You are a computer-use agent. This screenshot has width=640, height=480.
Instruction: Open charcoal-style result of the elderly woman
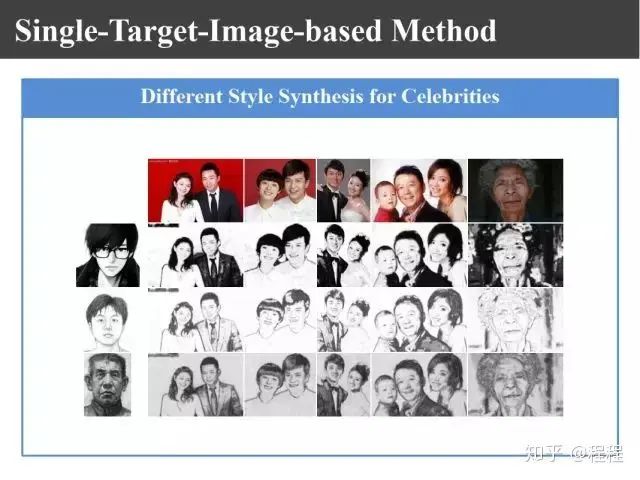coord(516,384)
